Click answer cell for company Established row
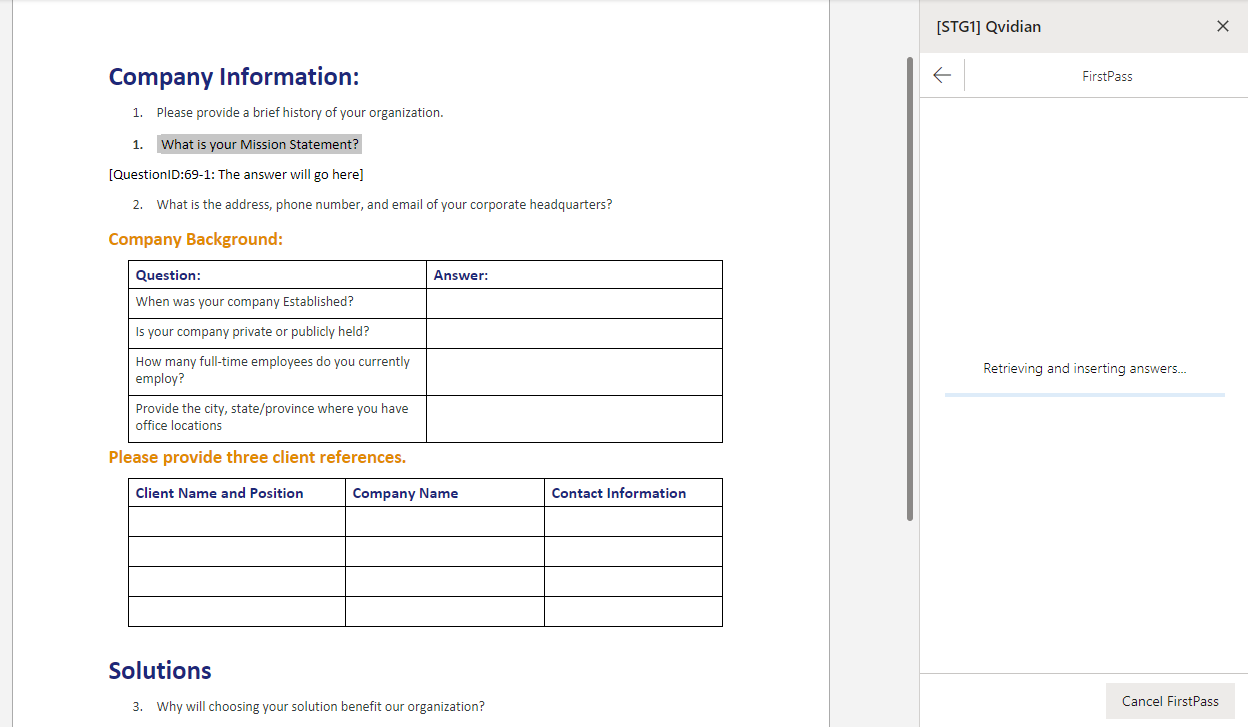1248x727 pixels. pos(574,303)
